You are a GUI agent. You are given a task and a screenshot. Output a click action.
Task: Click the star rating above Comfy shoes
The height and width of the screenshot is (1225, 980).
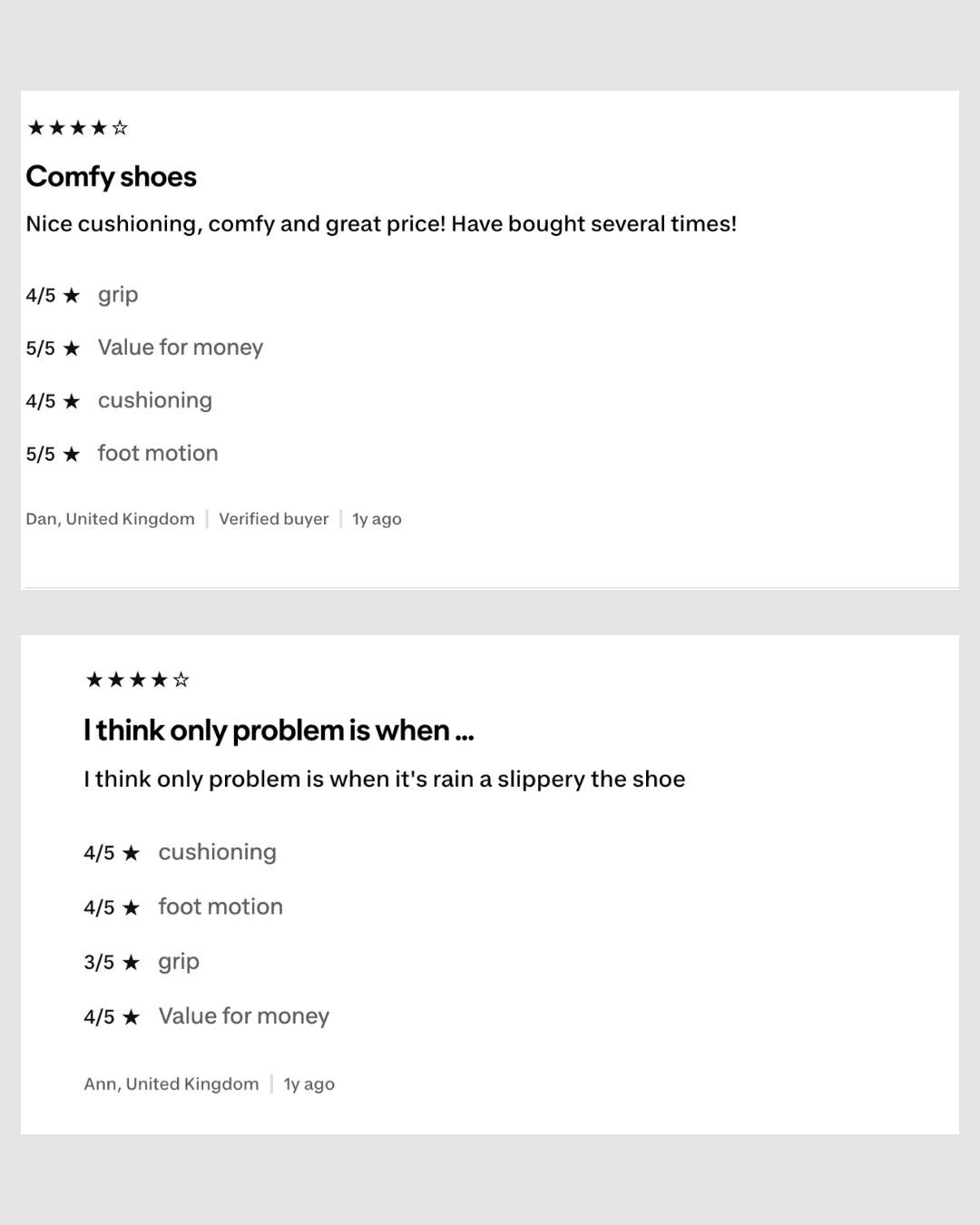[x=78, y=128]
